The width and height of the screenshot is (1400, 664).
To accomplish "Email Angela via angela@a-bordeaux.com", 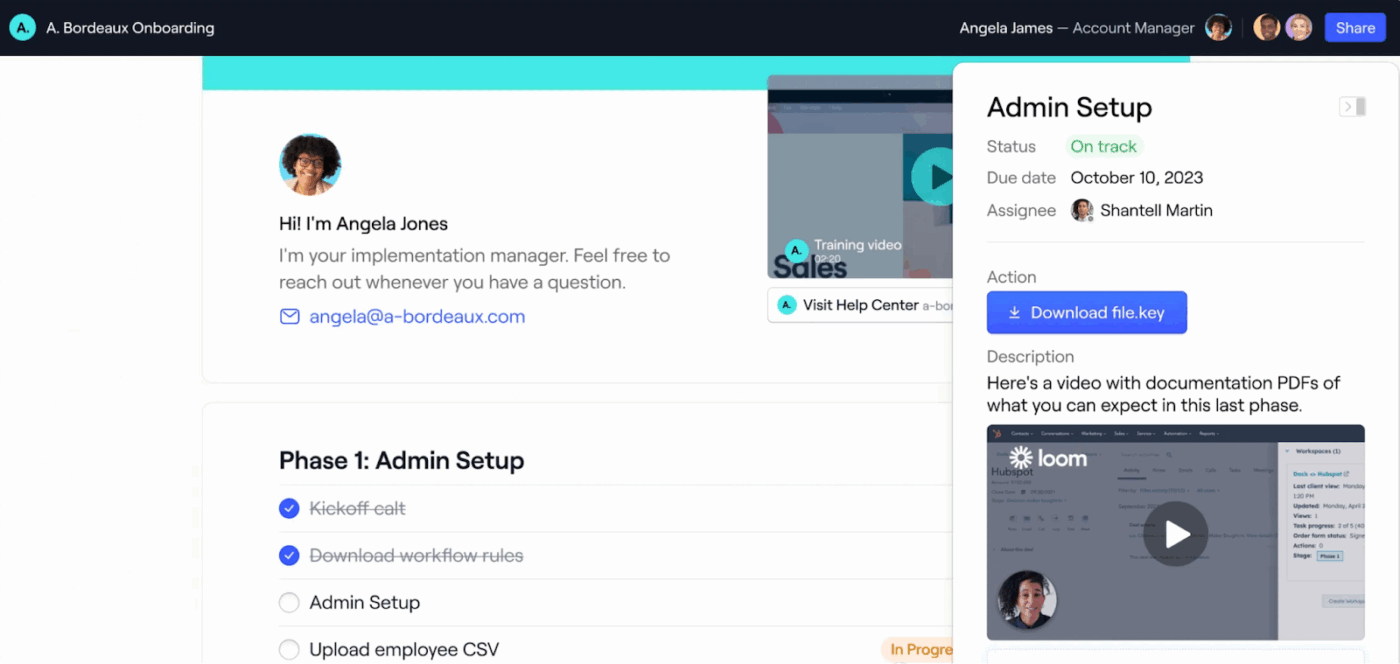I will pyautogui.click(x=417, y=316).
